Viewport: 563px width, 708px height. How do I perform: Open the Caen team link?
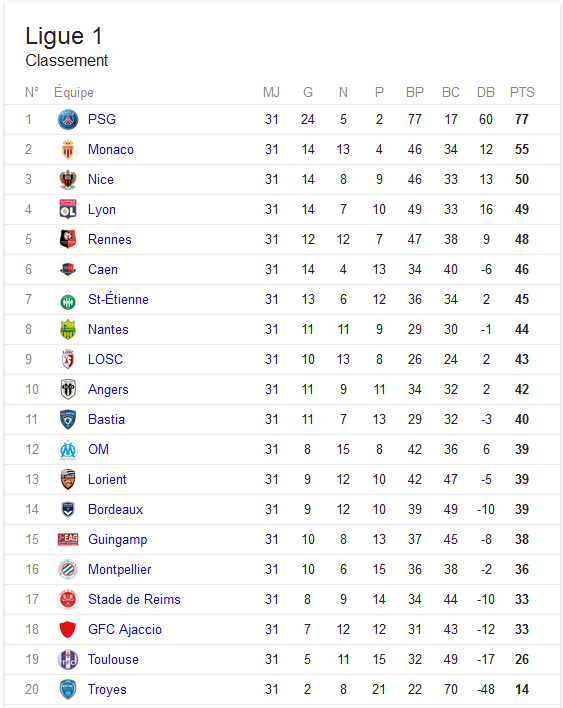(102, 270)
